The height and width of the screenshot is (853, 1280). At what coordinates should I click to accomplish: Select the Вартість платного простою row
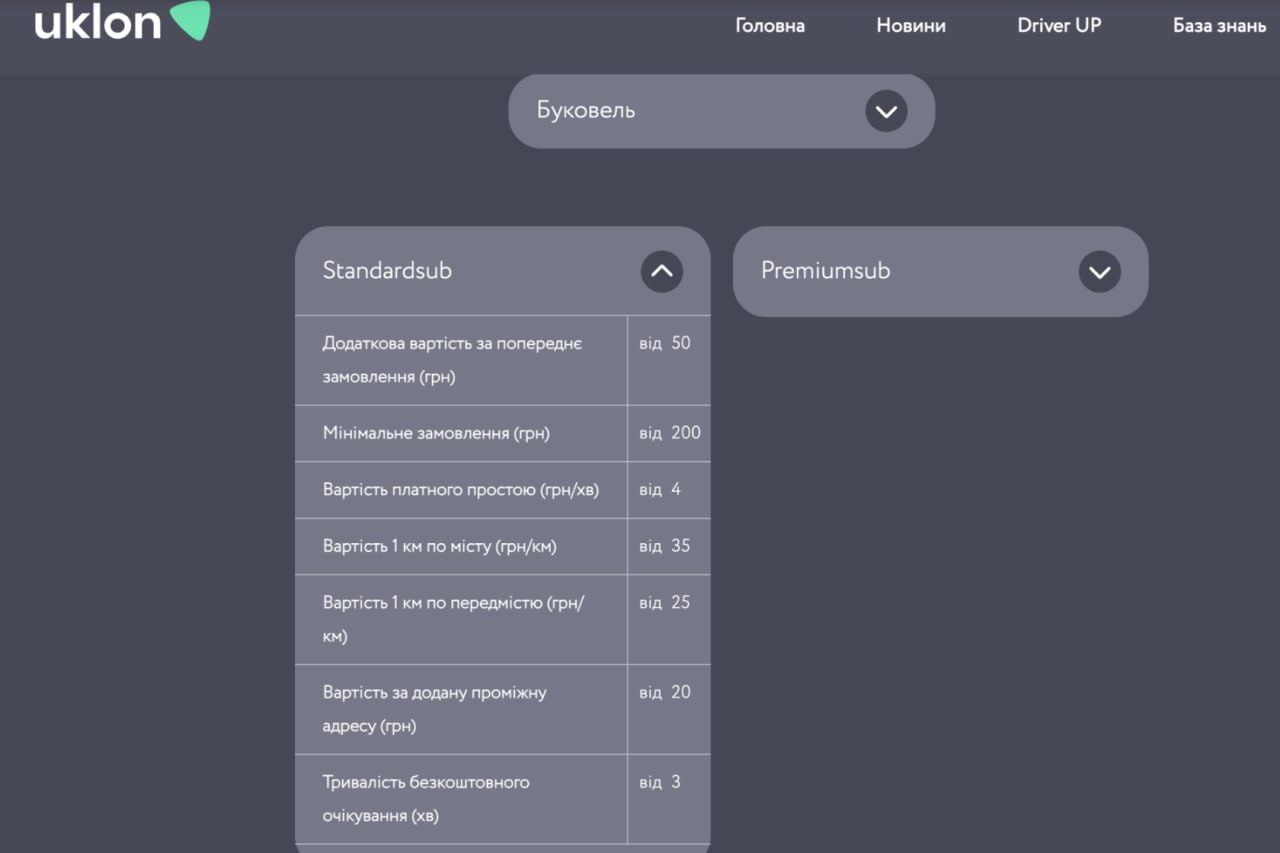click(460, 490)
